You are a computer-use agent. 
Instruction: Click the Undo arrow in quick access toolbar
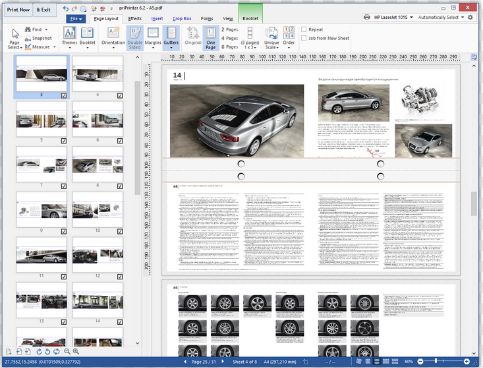[66, 9]
